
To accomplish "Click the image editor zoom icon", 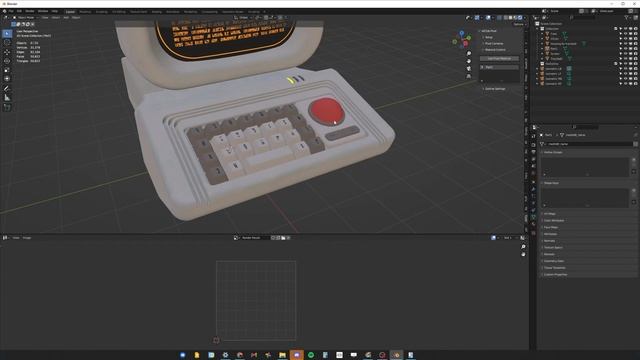I will 523,247.
